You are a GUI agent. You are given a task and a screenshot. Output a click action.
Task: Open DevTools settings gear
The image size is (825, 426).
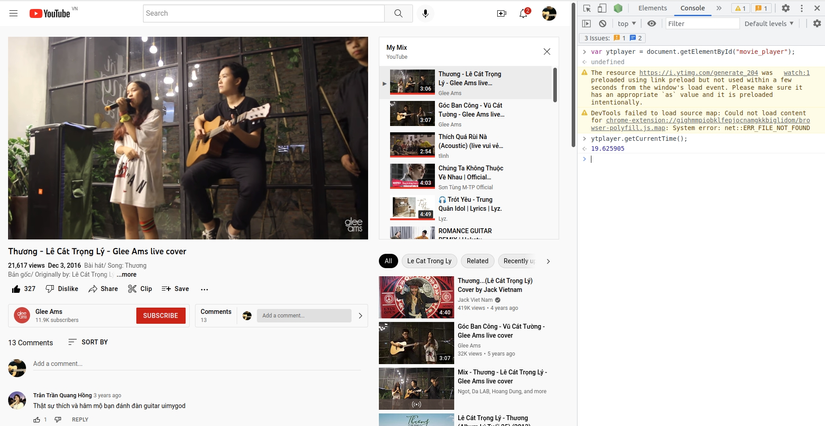coord(785,8)
